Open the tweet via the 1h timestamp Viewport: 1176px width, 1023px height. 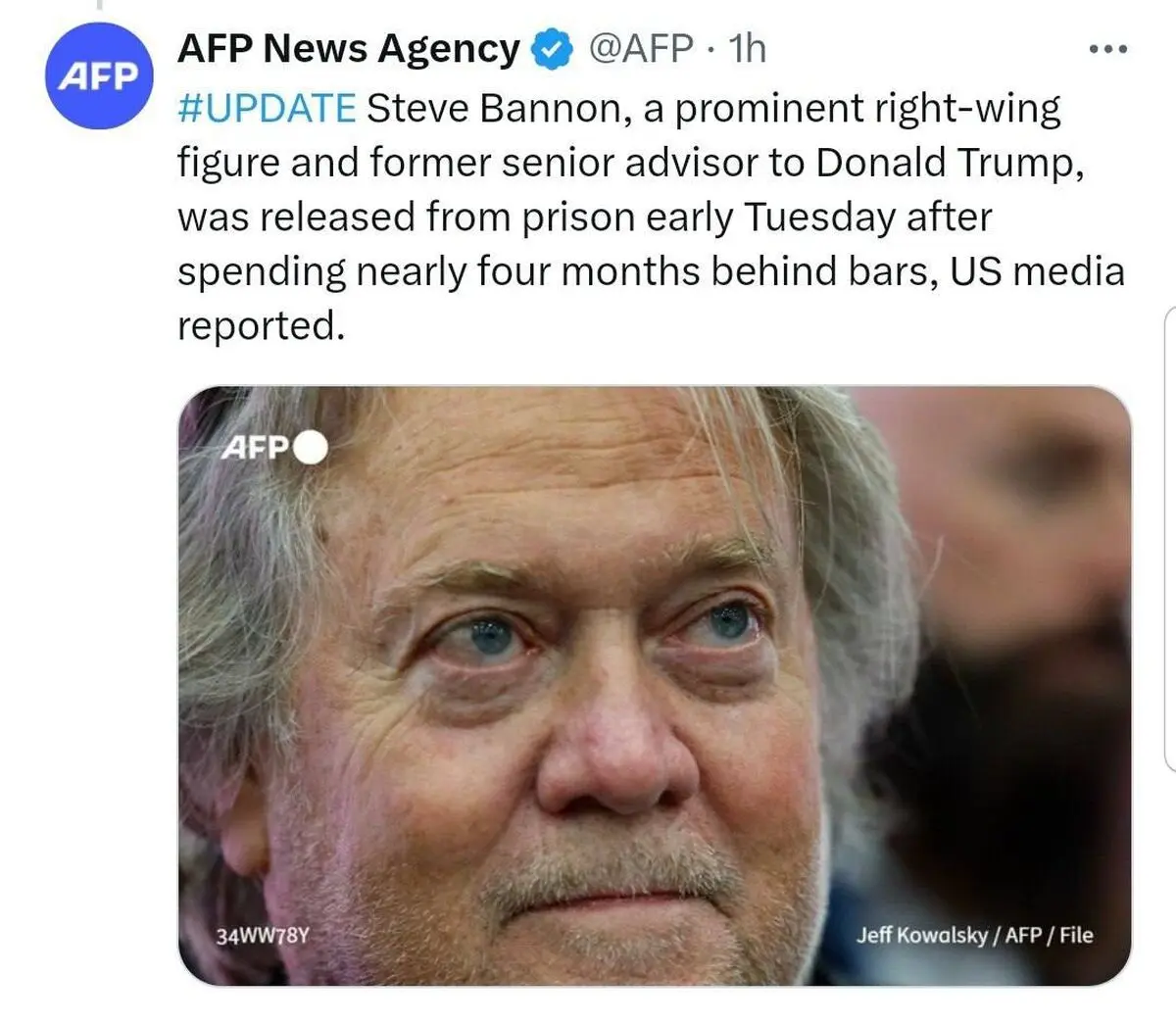click(x=748, y=48)
